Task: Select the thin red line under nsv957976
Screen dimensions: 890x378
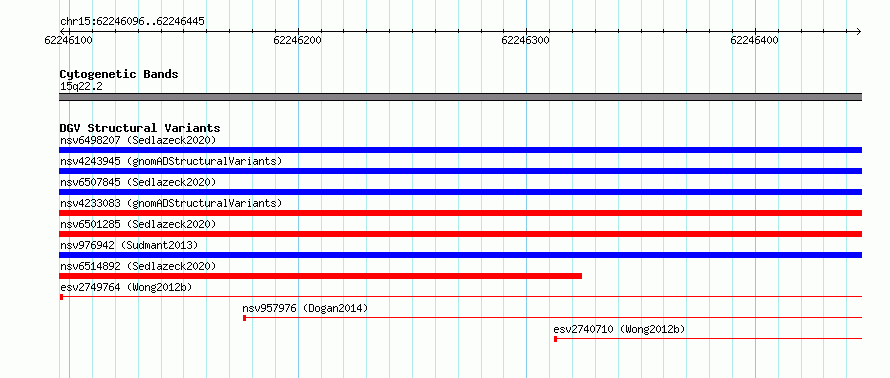Action: [x=552, y=318]
